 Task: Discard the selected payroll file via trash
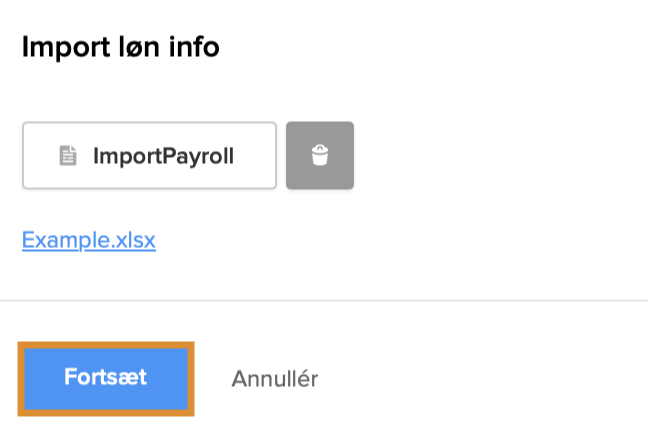320,156
